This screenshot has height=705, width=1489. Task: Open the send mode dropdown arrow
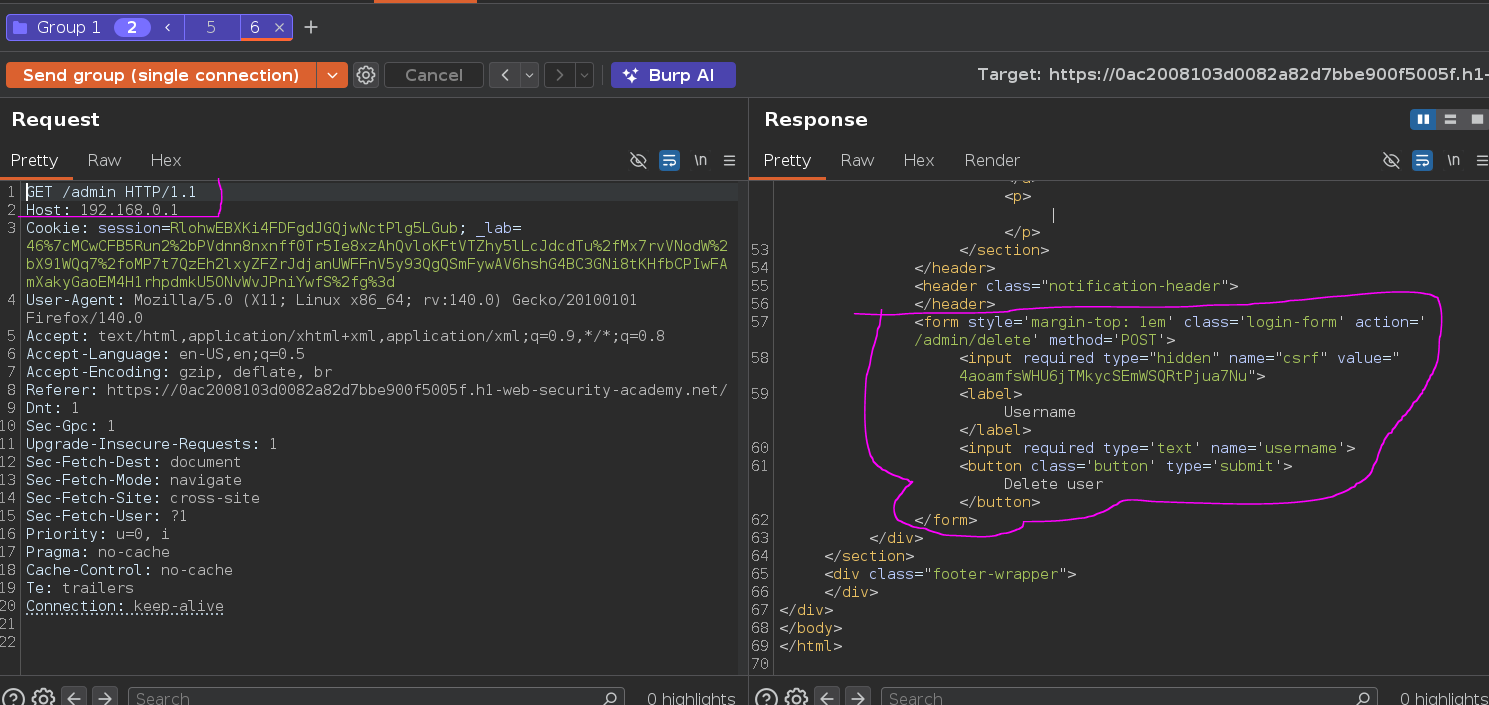[x=332, y=75]
